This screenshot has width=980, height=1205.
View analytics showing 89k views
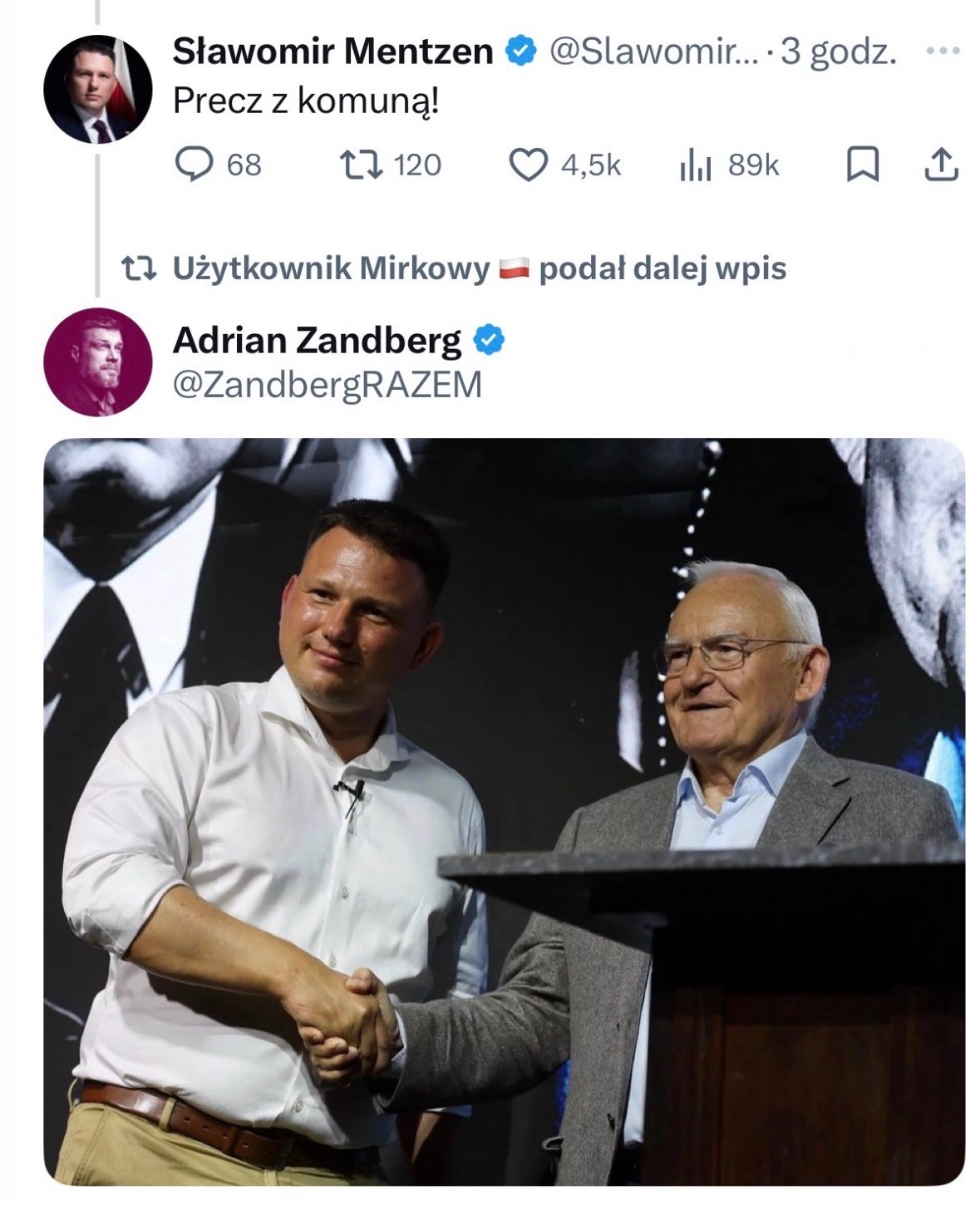point(695,165)
